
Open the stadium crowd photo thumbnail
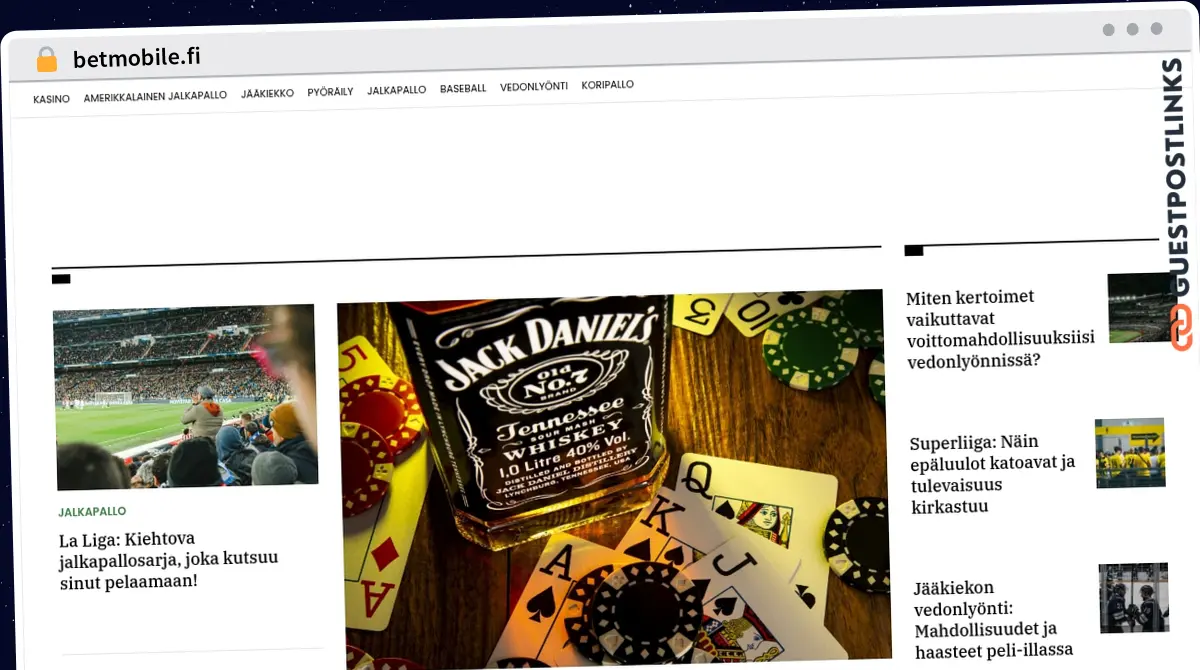pos(185,396)
